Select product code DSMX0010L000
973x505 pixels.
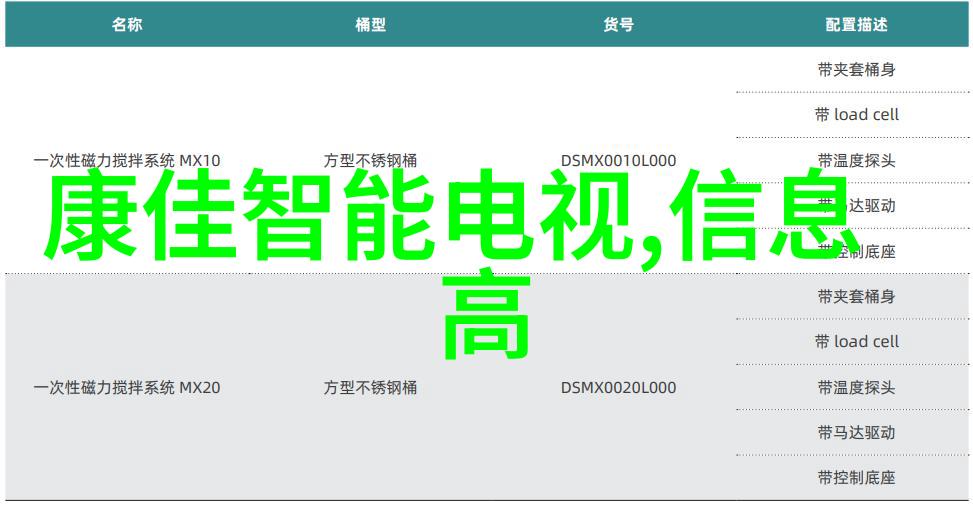click(x=619, y=161)
